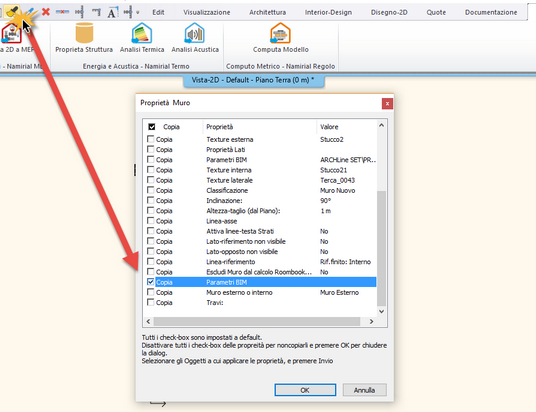536x412 pixels.
Task: Open the Architettura ribbon tab
Action: pos(267,12)
